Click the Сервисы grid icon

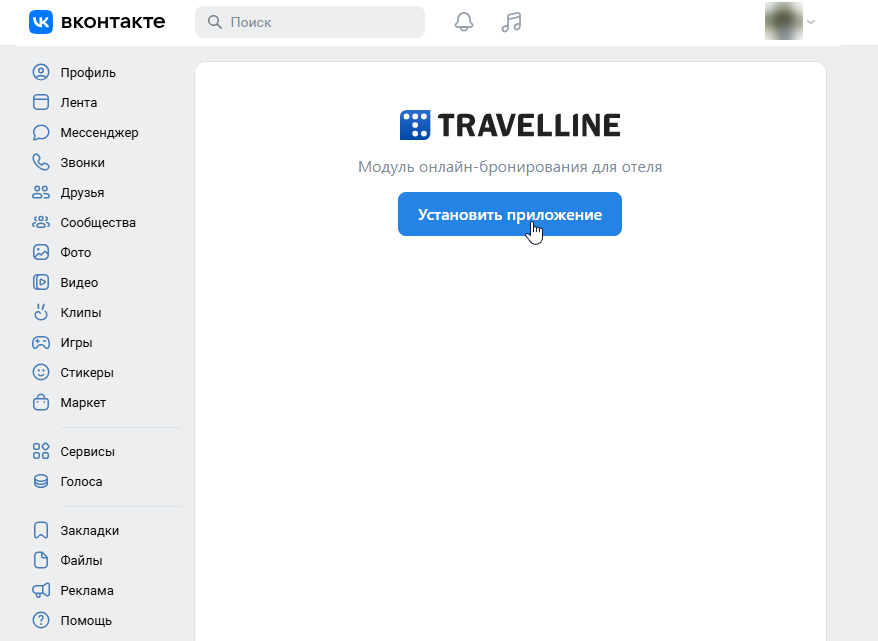(41, 451)
